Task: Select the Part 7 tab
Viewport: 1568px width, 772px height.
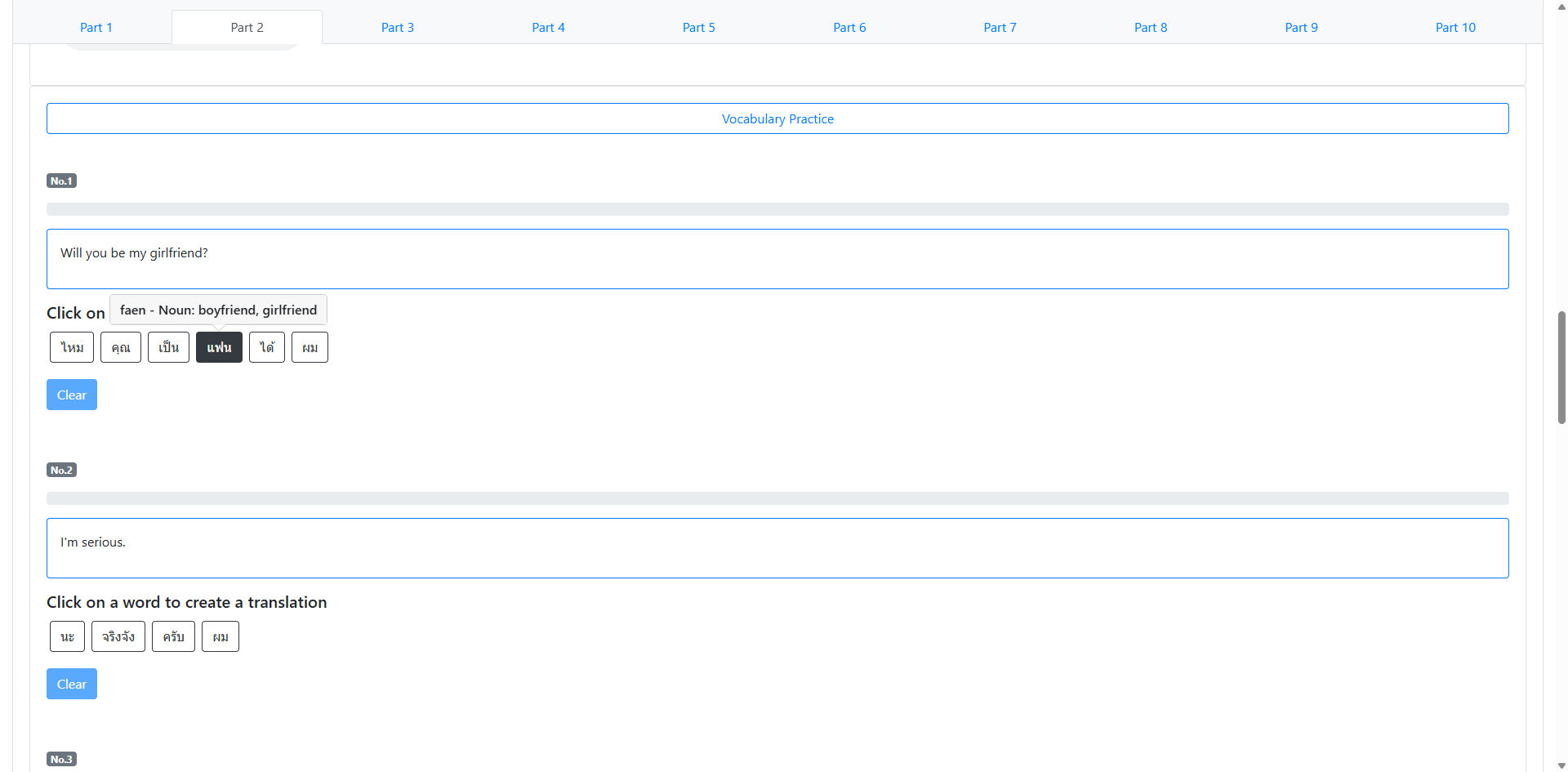Action: coord(1000,27)
